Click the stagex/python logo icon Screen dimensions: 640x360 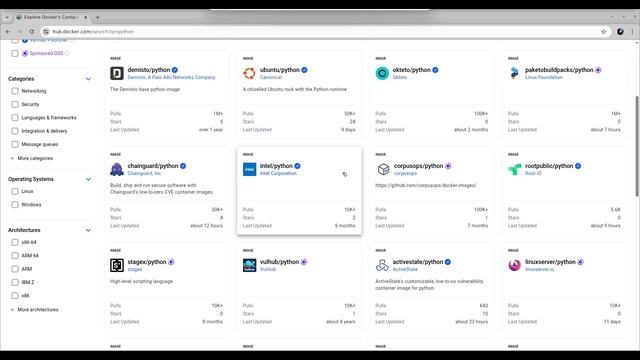click(117, 265)
